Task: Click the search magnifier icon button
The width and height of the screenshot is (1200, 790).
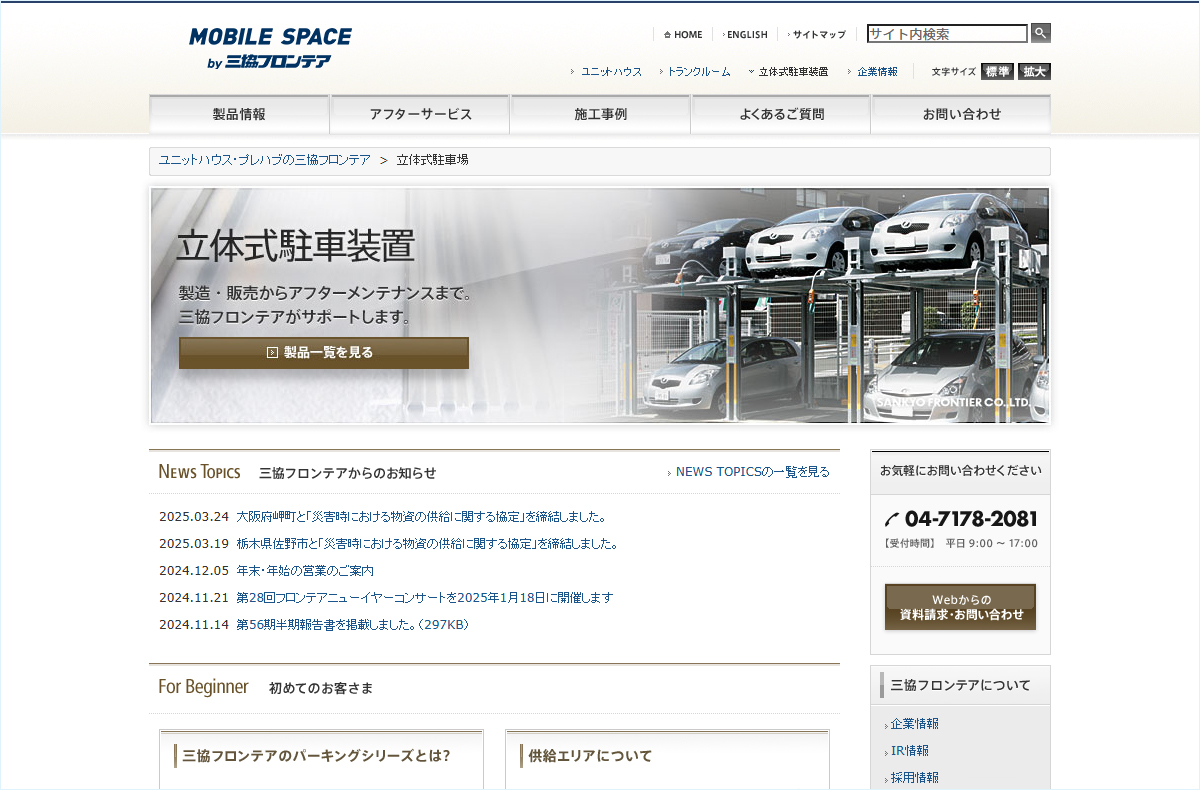Action: point(1041,33)
